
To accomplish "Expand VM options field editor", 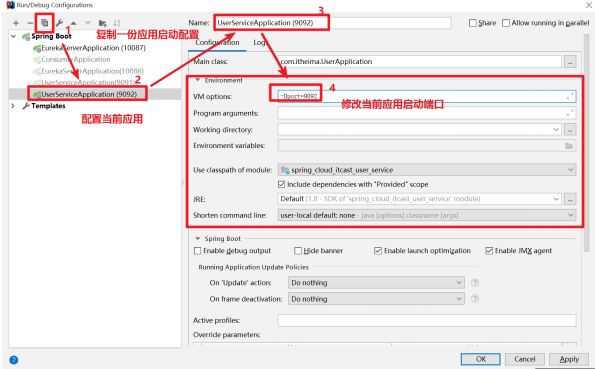I will pyautogui.click(x=570, y=96).
